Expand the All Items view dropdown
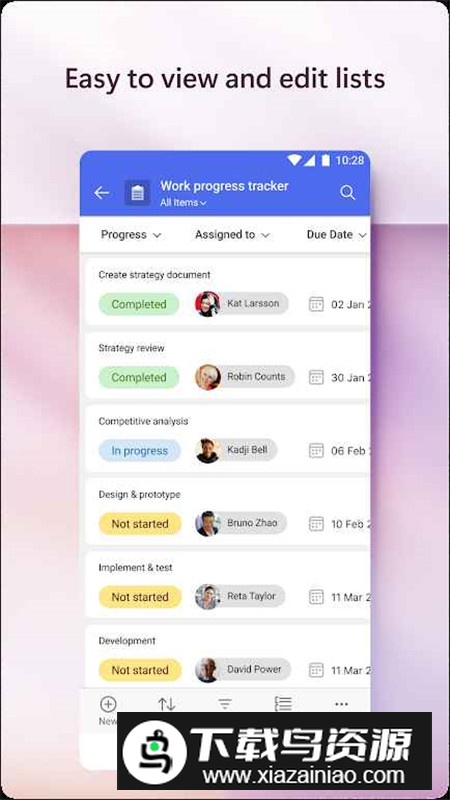The width and height of the screenshot is (450, 800). click(x=183, y=203)
